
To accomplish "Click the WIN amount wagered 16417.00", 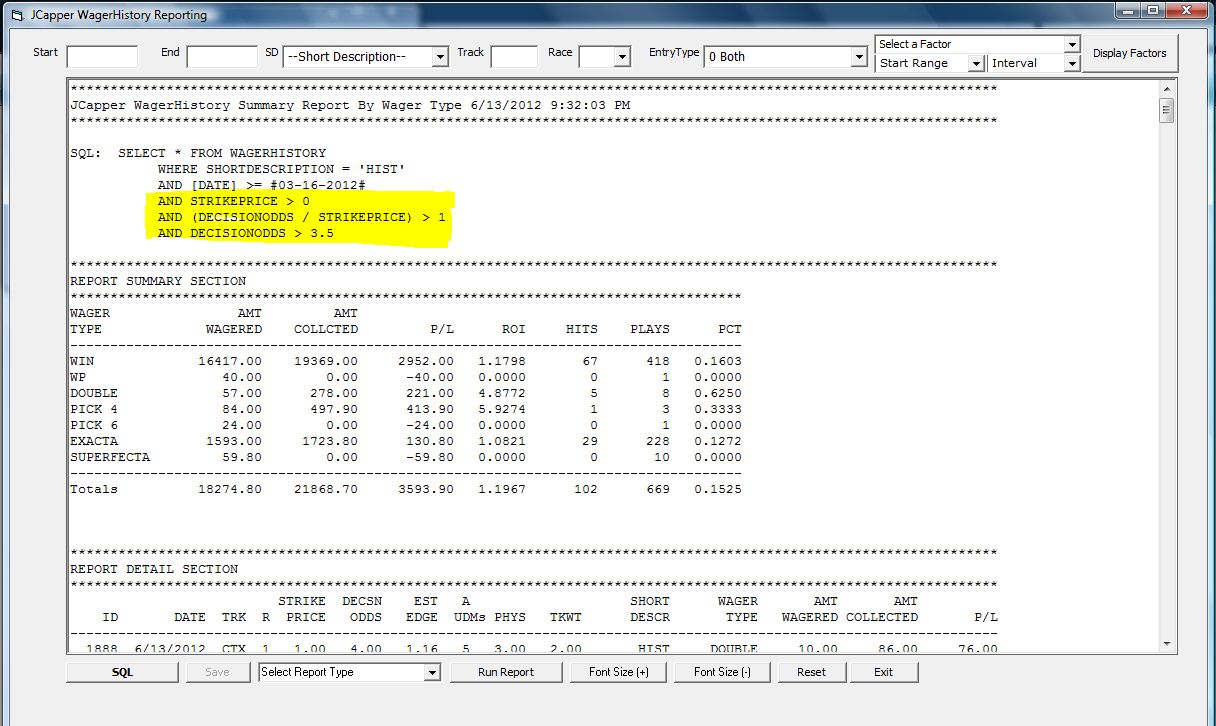I will pos(230,361).
